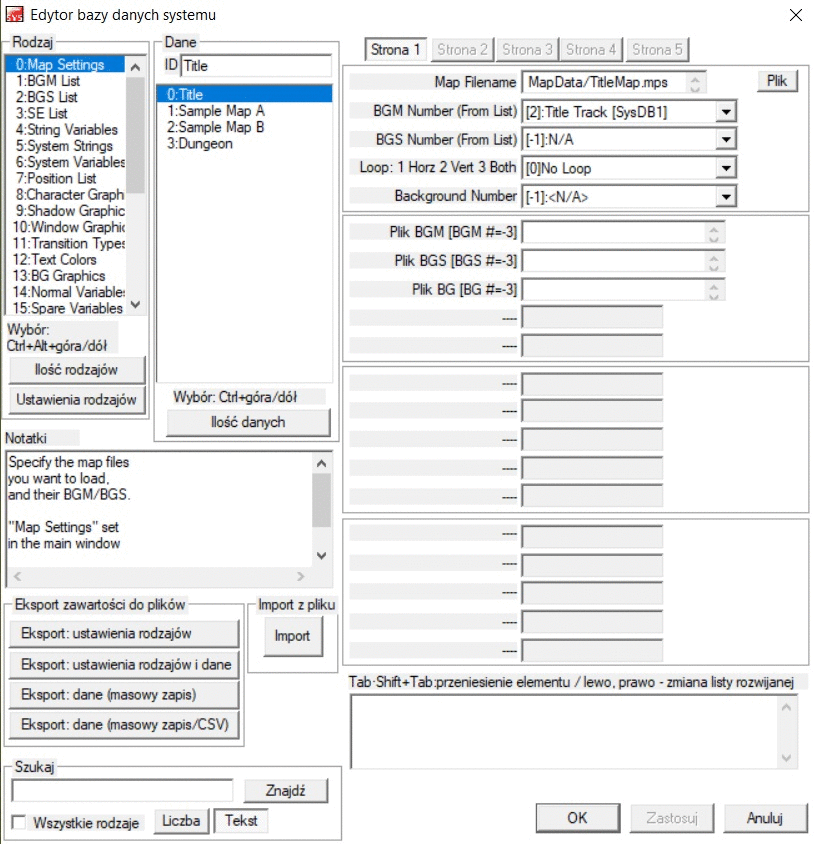
Task: Enable the Wszystkie rodzaje checkbox
Action: (x=19, y=822)
